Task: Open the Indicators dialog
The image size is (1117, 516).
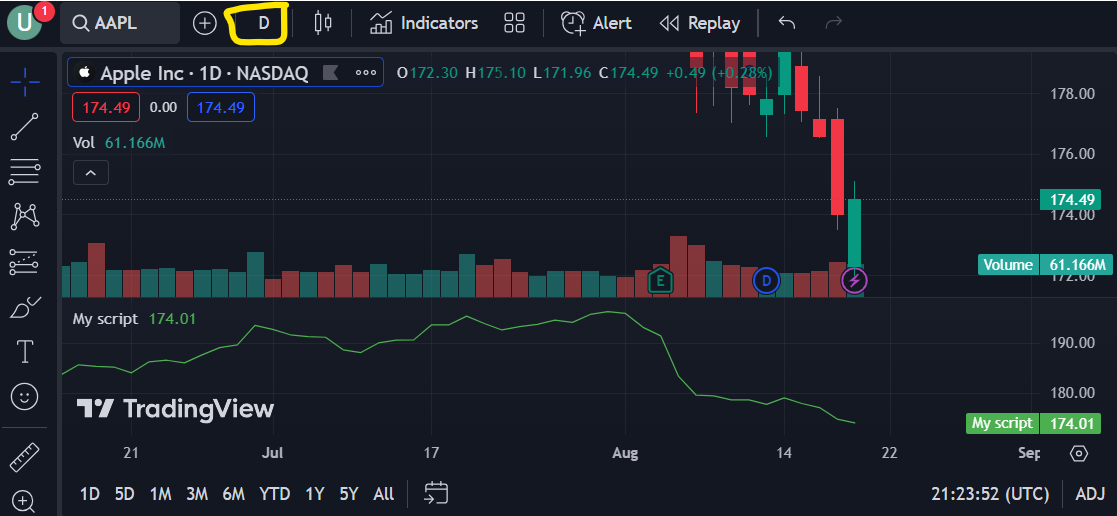Action: pos(423,24)
